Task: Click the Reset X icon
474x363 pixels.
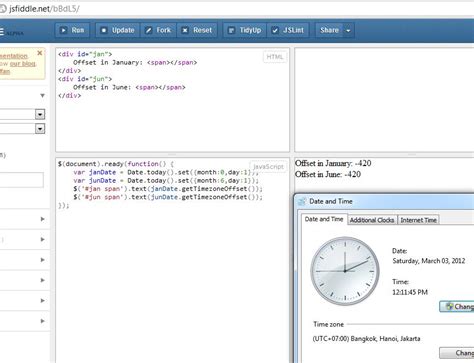Action: [185, 30]
